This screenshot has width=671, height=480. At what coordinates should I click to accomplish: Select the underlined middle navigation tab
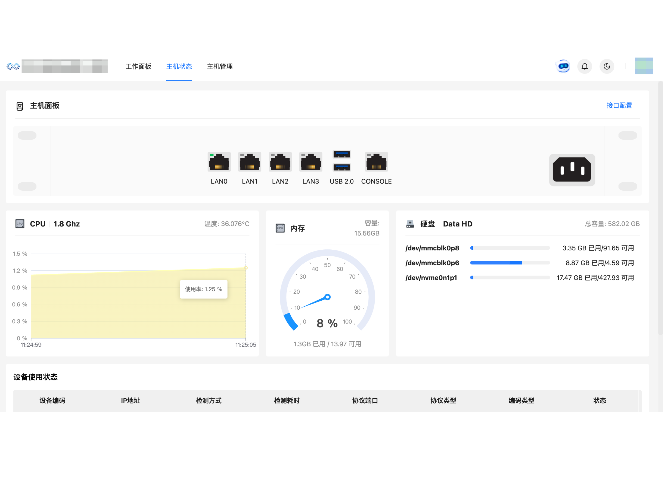pos(179,67)
